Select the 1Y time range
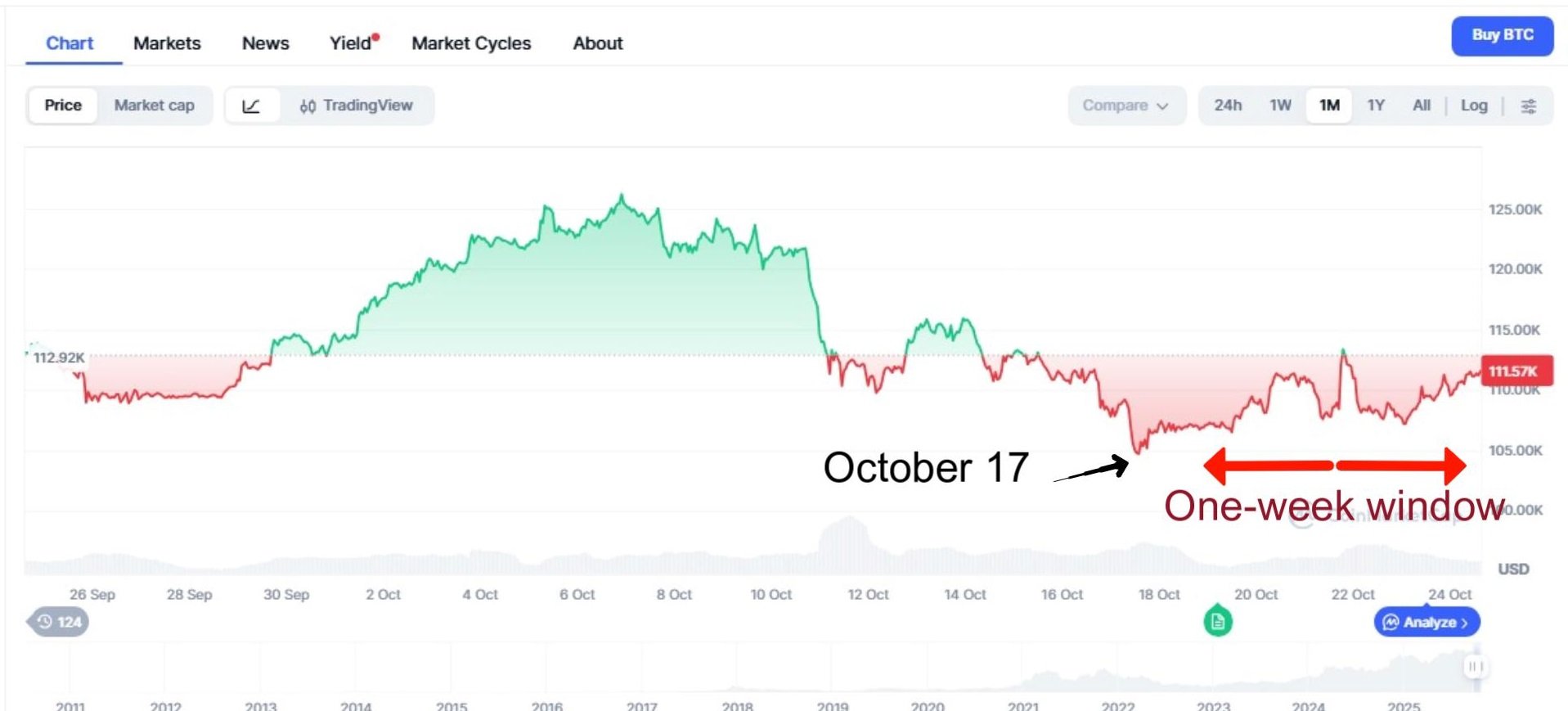1568x711 pixels. tap(1376, 106)
